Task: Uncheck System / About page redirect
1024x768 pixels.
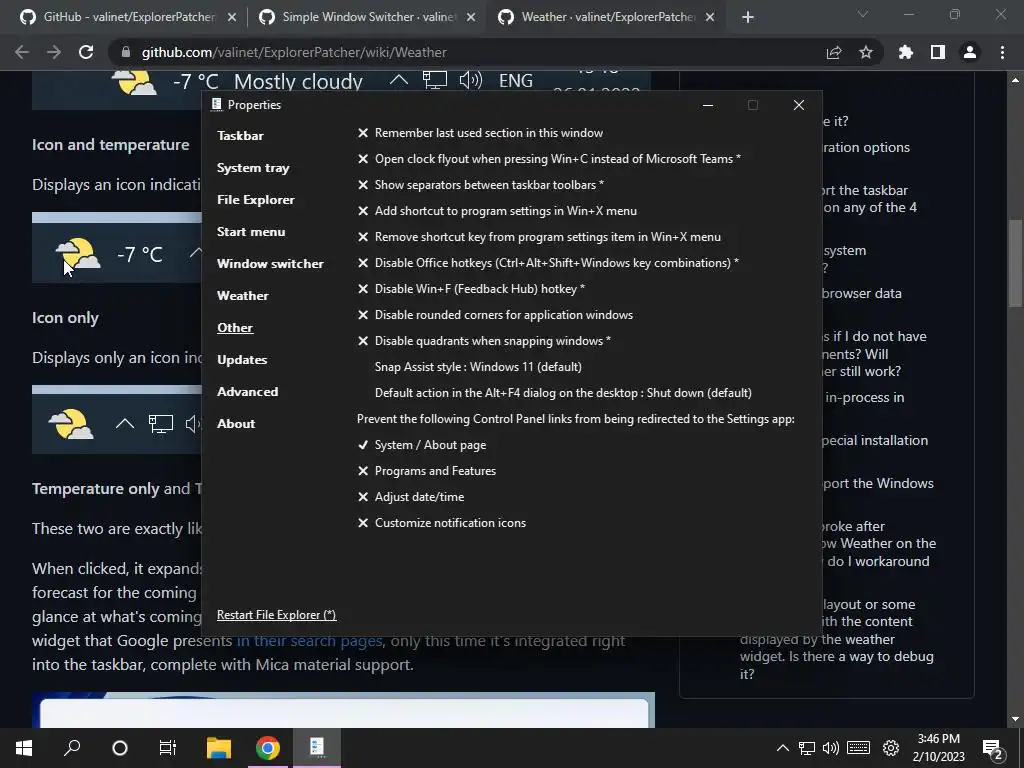Action: coord(421,445)
